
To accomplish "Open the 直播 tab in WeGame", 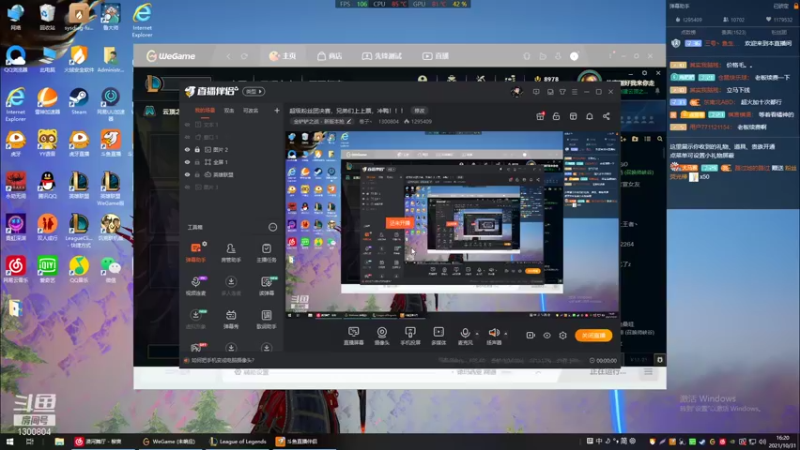I will (x=435, y=56).
